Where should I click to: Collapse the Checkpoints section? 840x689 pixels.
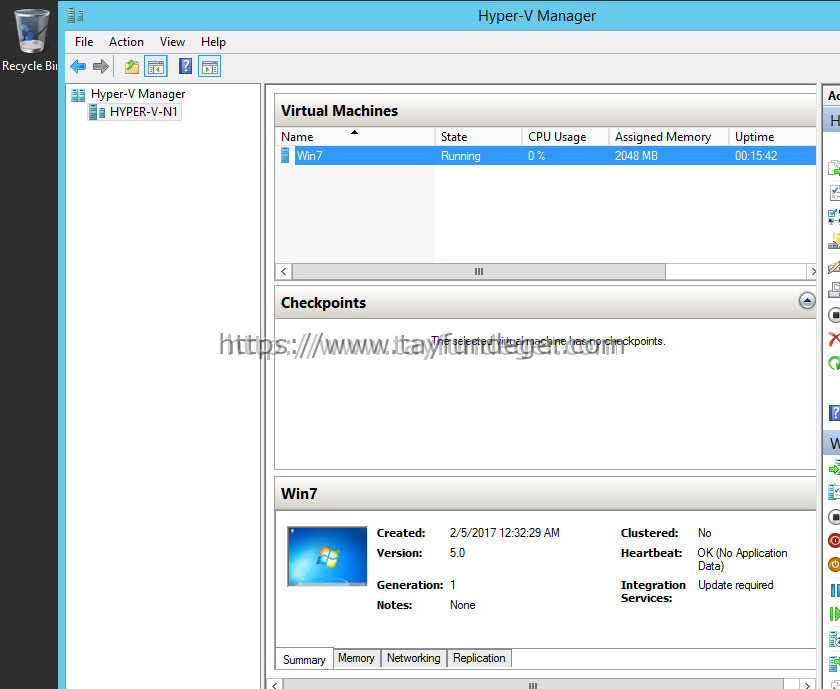click(x=807, y=301)
